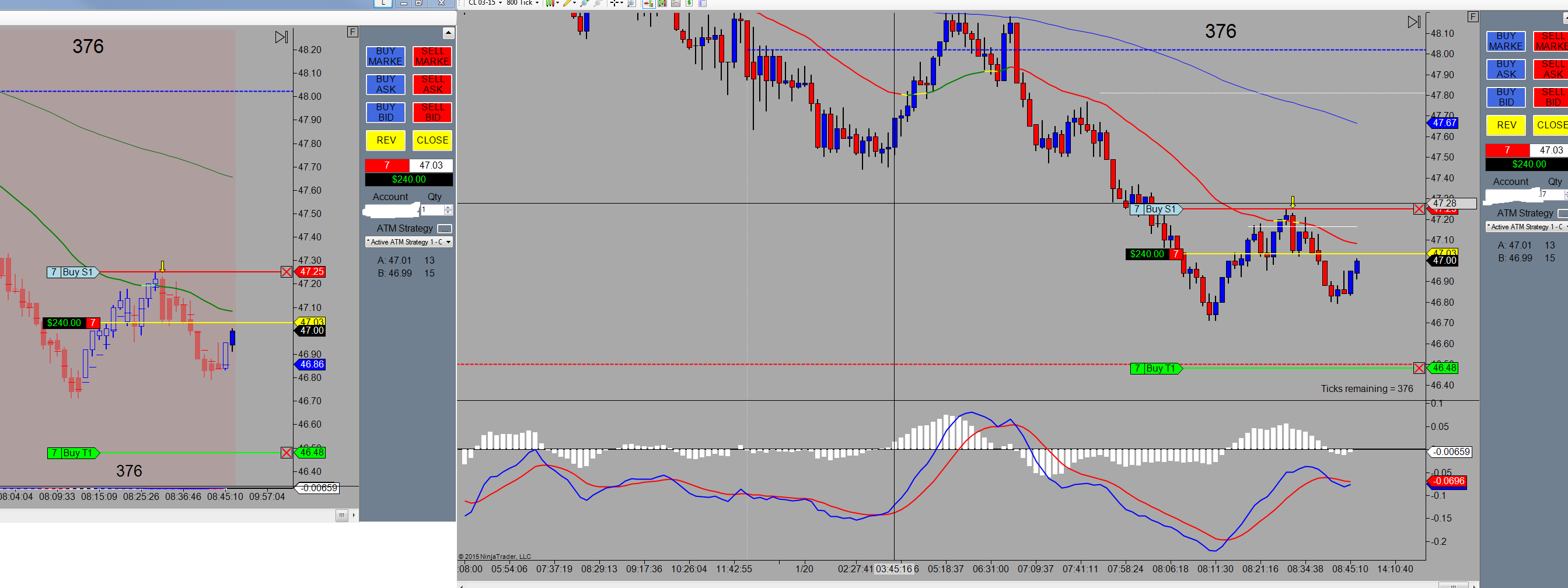
Task: Select the pencil drawing tools icon
Action: 568,2
